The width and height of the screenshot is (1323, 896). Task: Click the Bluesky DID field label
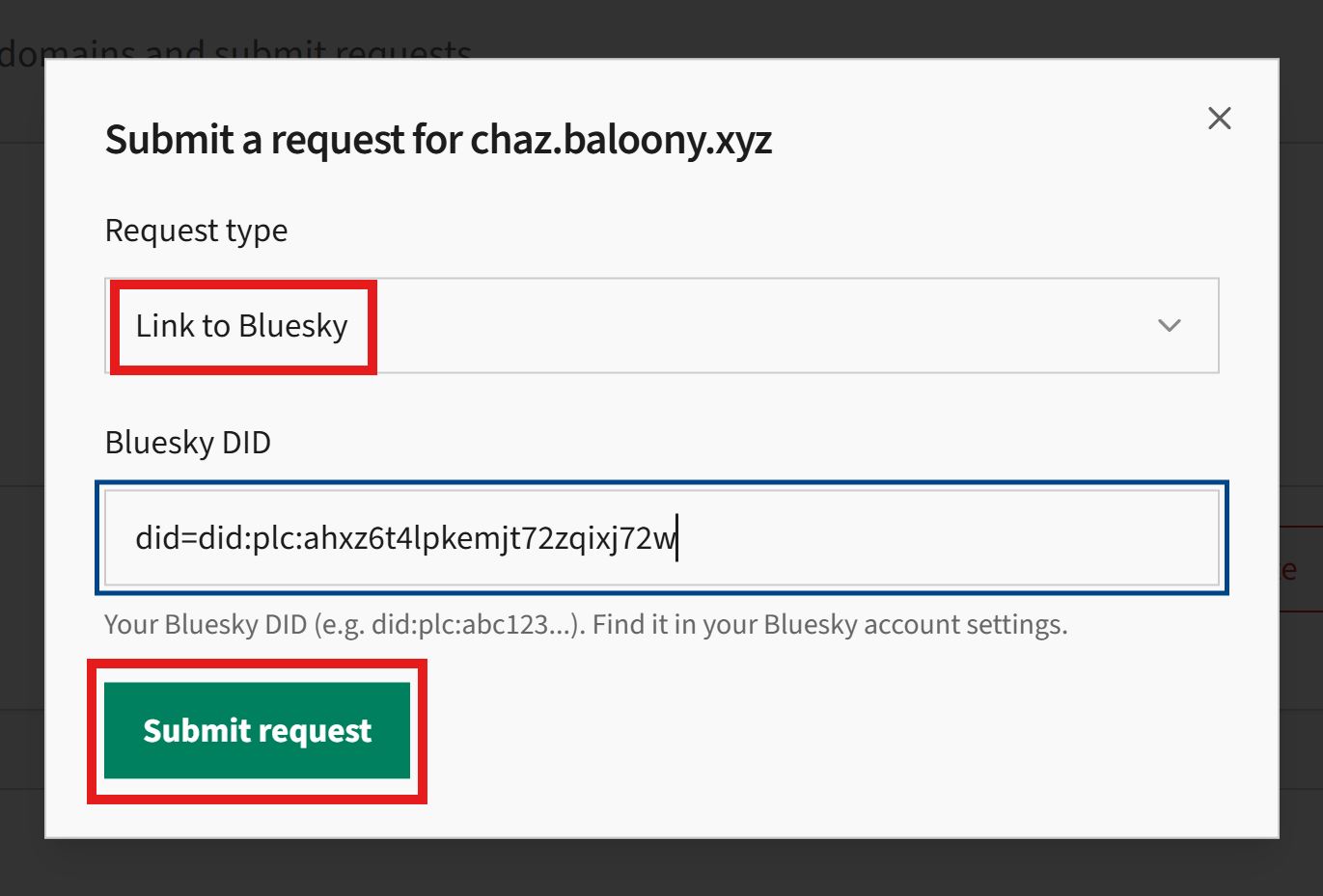point(187,442)
